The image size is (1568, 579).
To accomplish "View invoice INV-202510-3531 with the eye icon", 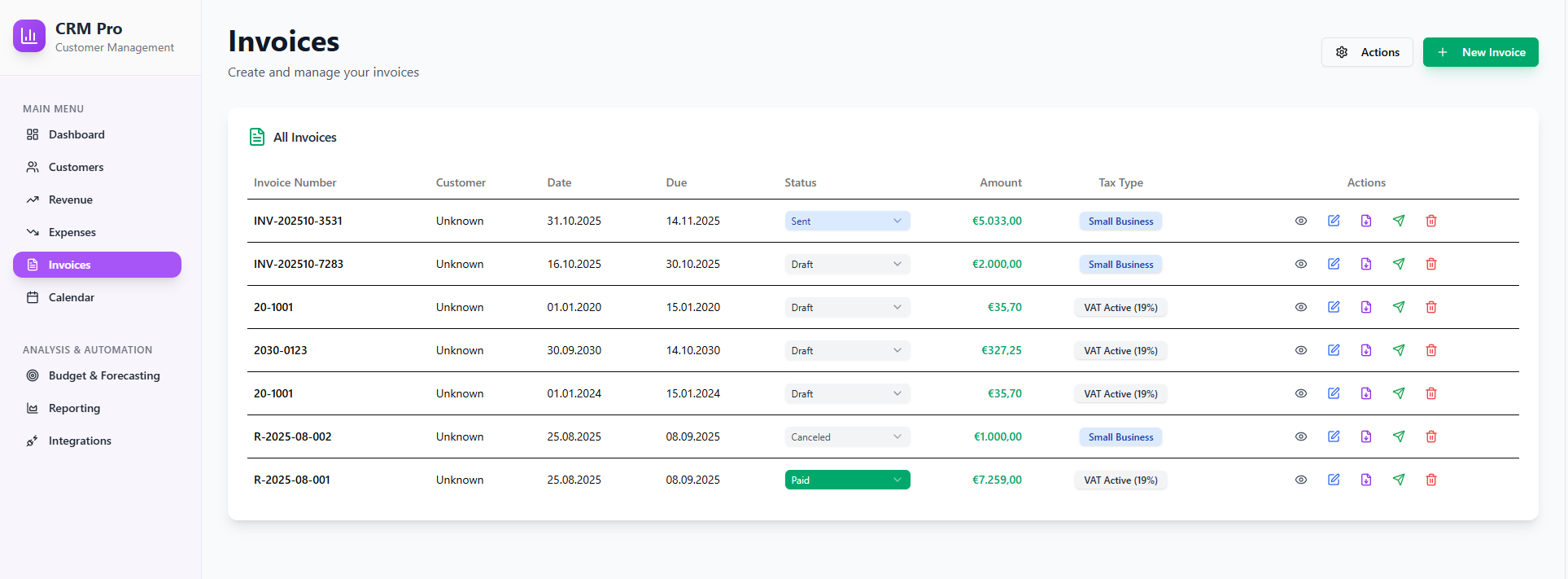I will tap(1301, 221).
